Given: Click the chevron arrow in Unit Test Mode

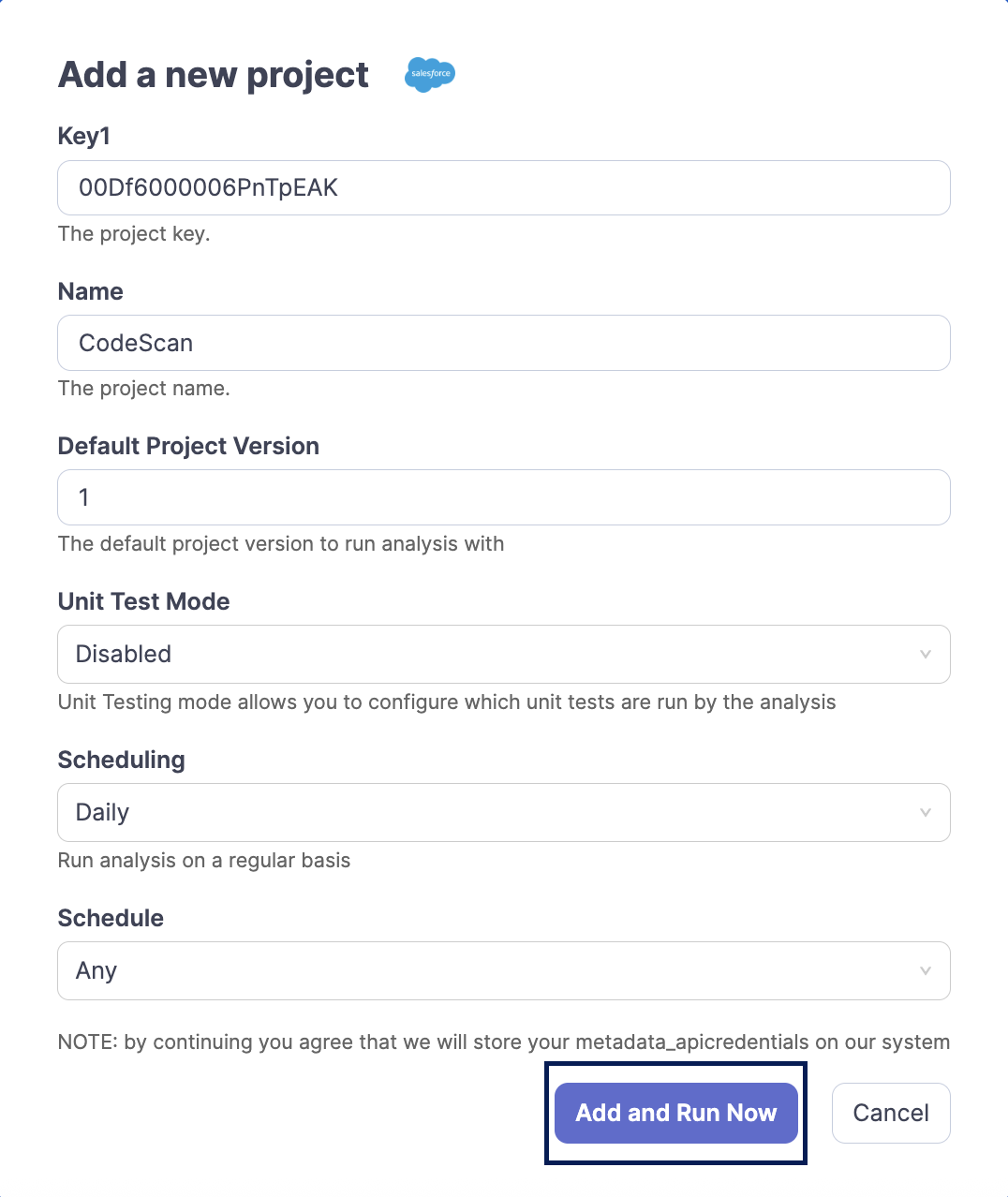Looking at the screenshot, I should 925,654.
